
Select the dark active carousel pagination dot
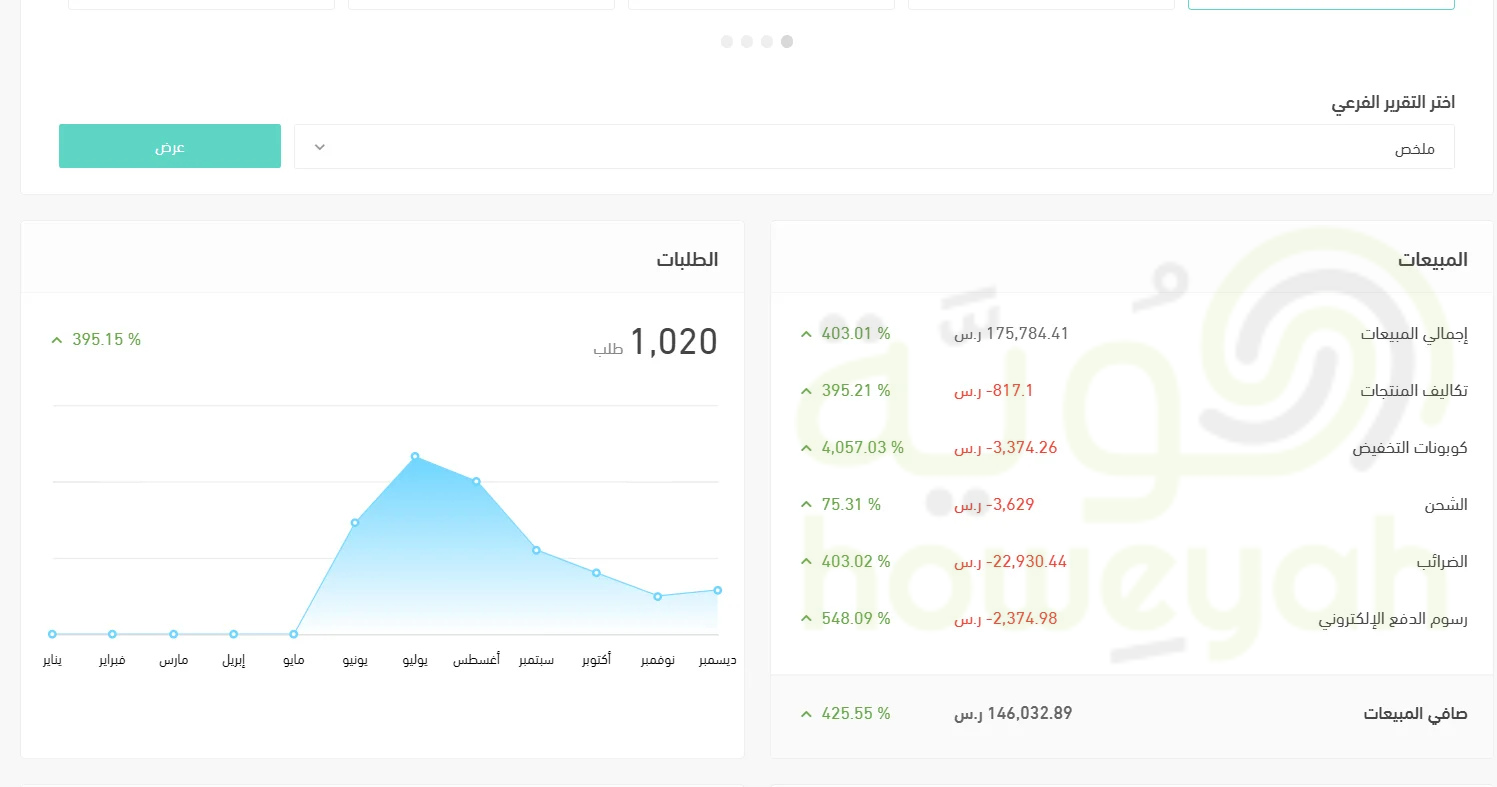pyautogui.click(x=787, y=42)
